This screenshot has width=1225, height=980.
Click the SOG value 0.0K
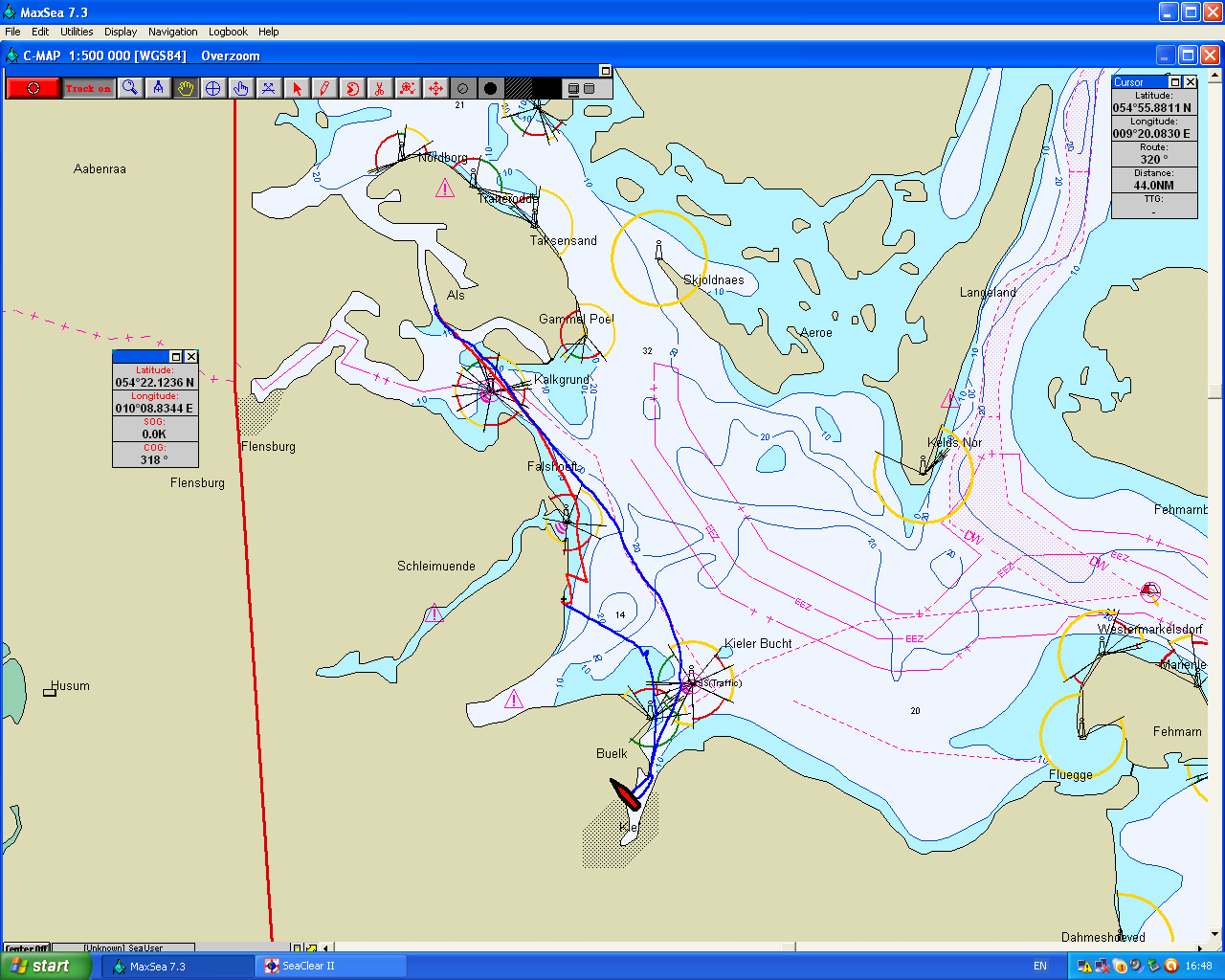click(154, 434)
